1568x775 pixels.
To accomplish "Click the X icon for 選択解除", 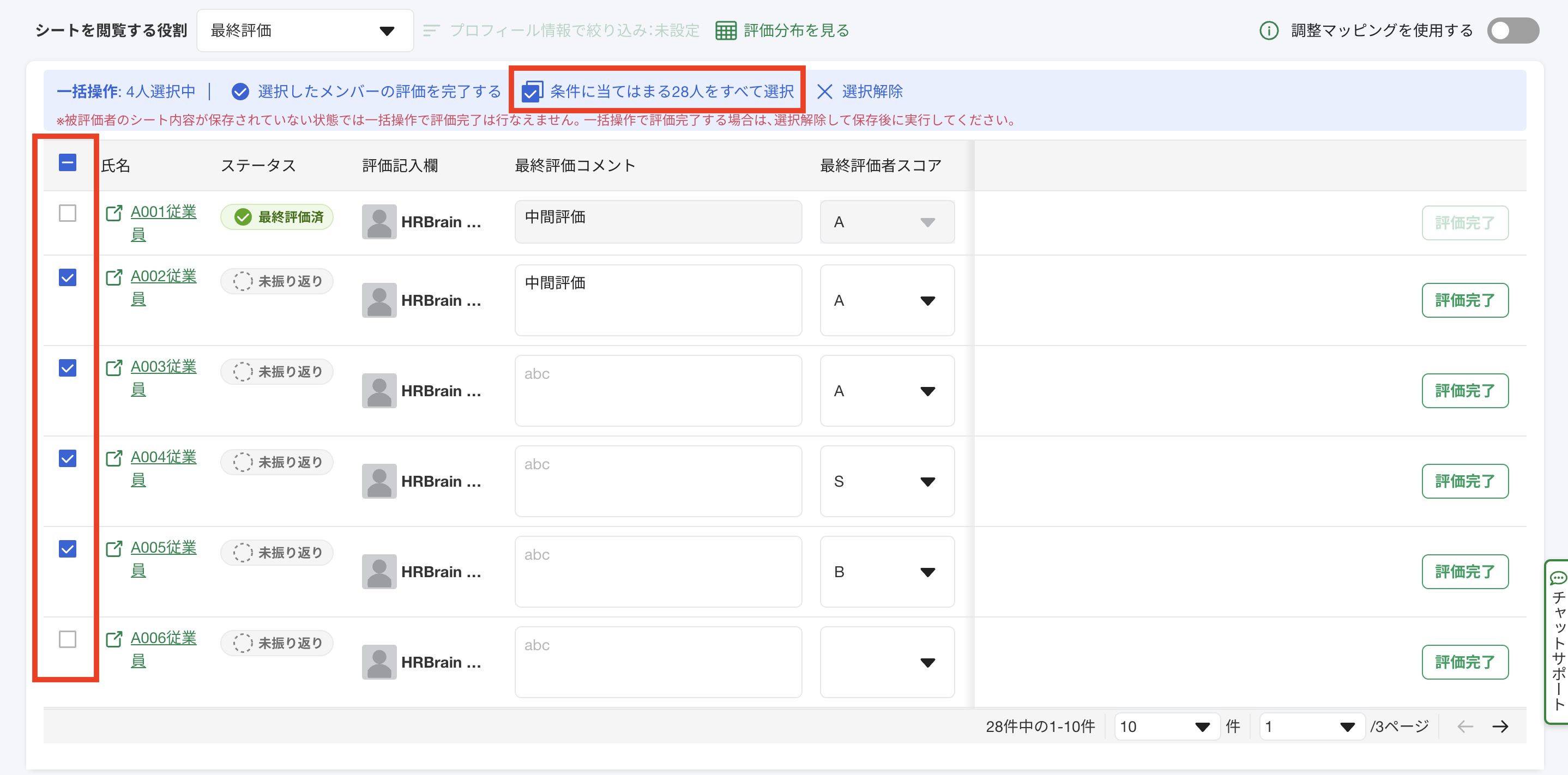I will 824,91.
